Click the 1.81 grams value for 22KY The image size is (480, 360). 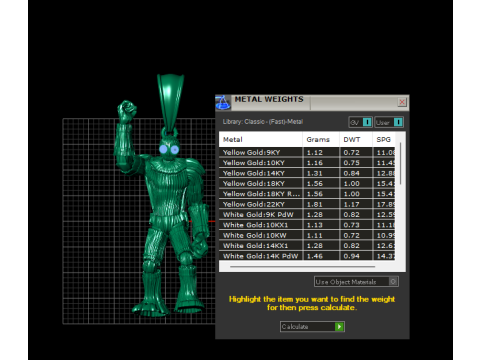[315, 204]
